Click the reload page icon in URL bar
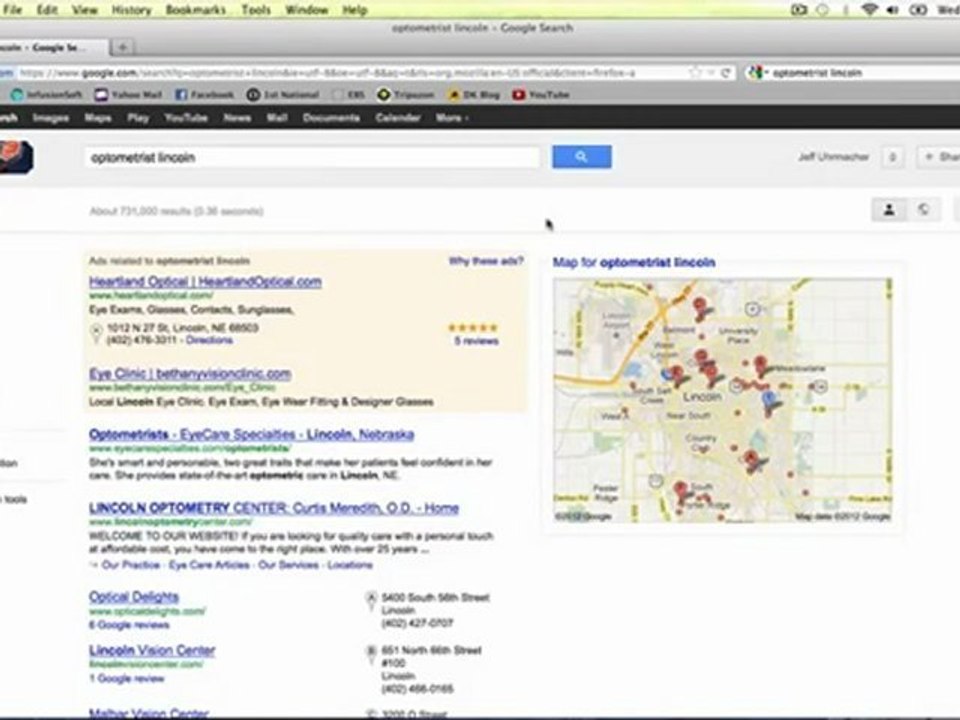This screenshot has width=960, height=720. pos(726,73)
